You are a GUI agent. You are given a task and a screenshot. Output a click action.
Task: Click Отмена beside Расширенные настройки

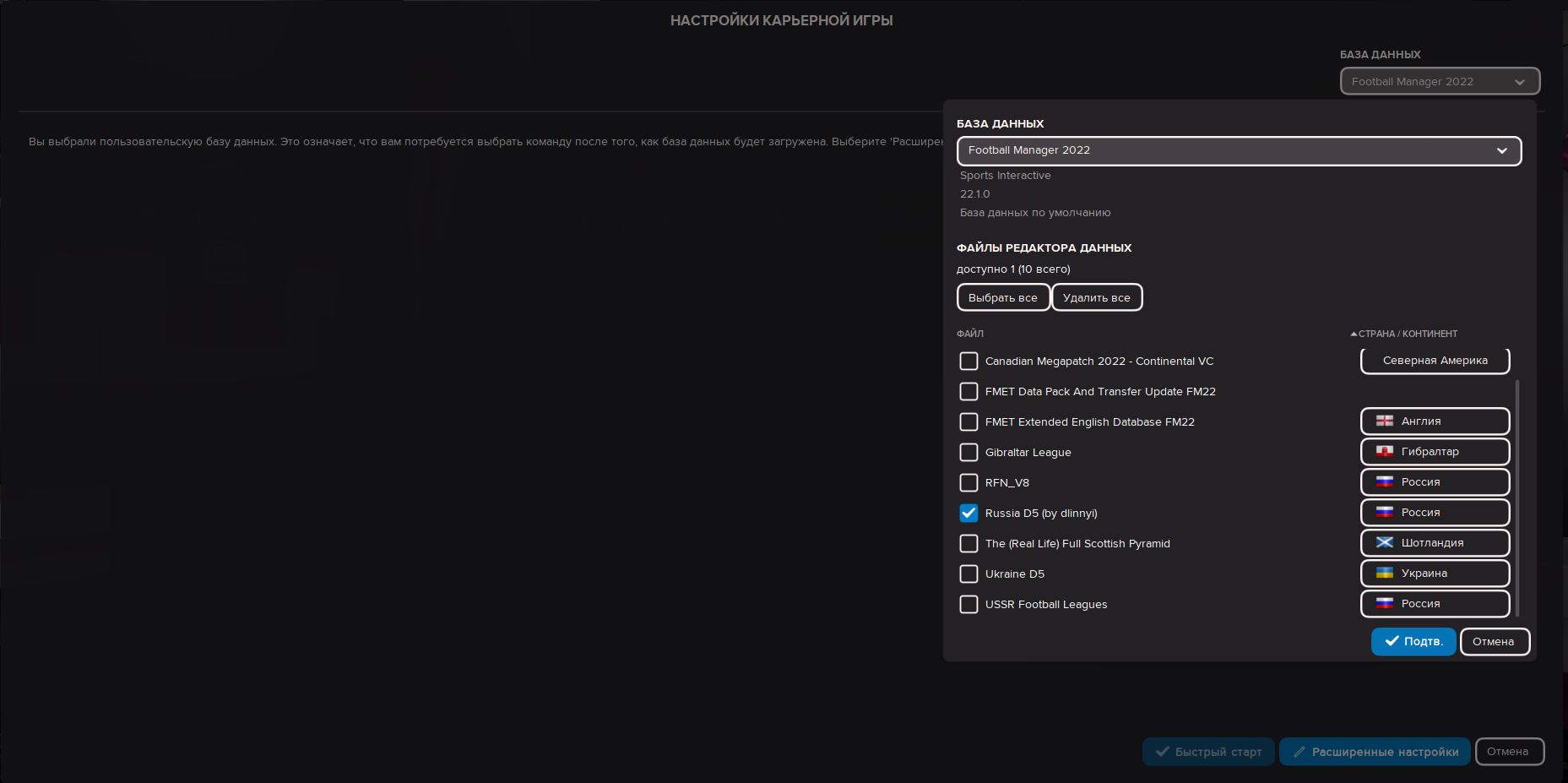pyautogui.click(x=1509, y=752)
